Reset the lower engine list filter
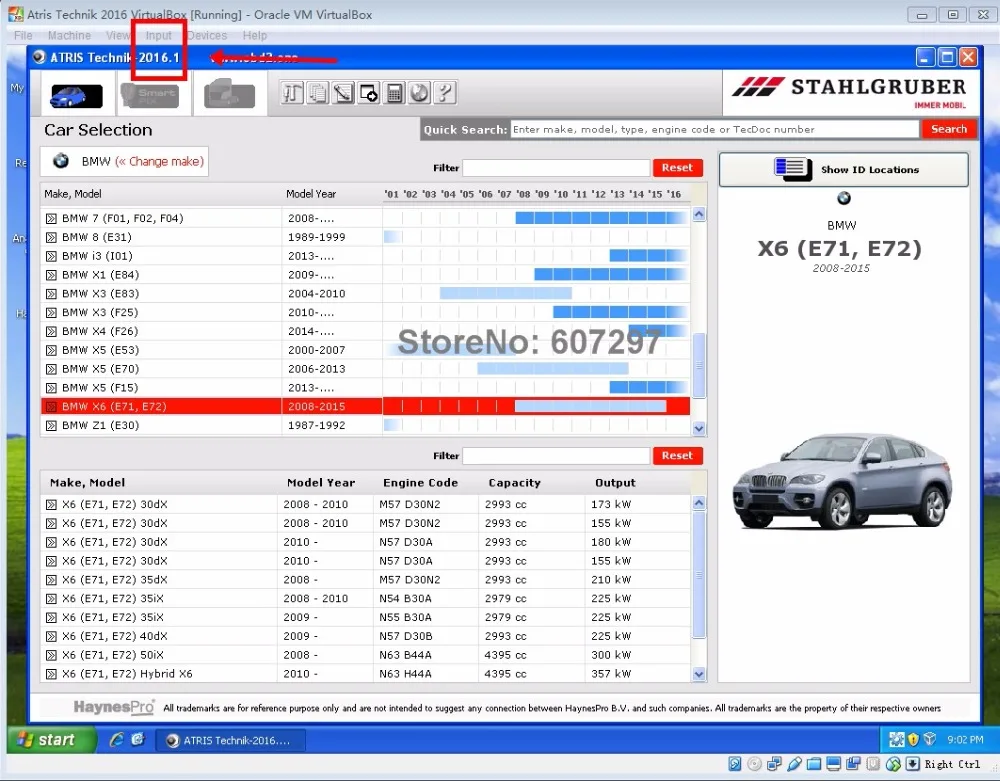 click(x=677, y=456)
